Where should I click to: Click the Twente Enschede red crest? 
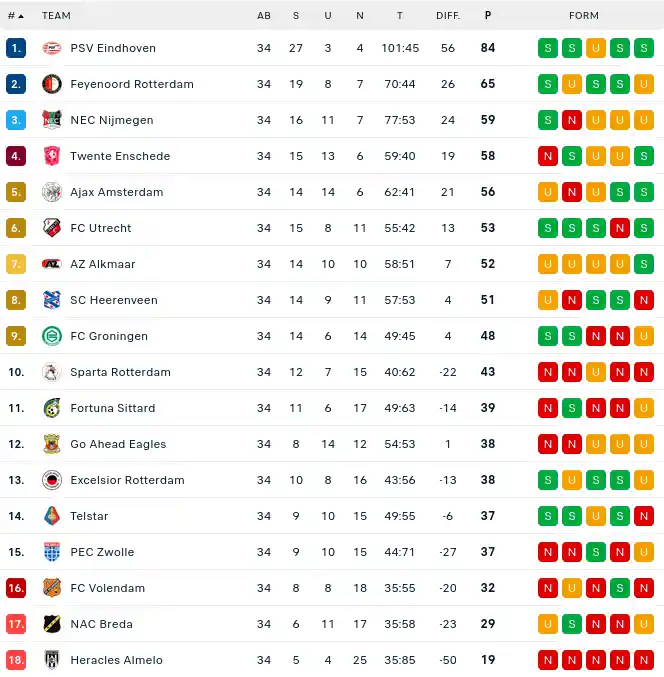[52, 156]
